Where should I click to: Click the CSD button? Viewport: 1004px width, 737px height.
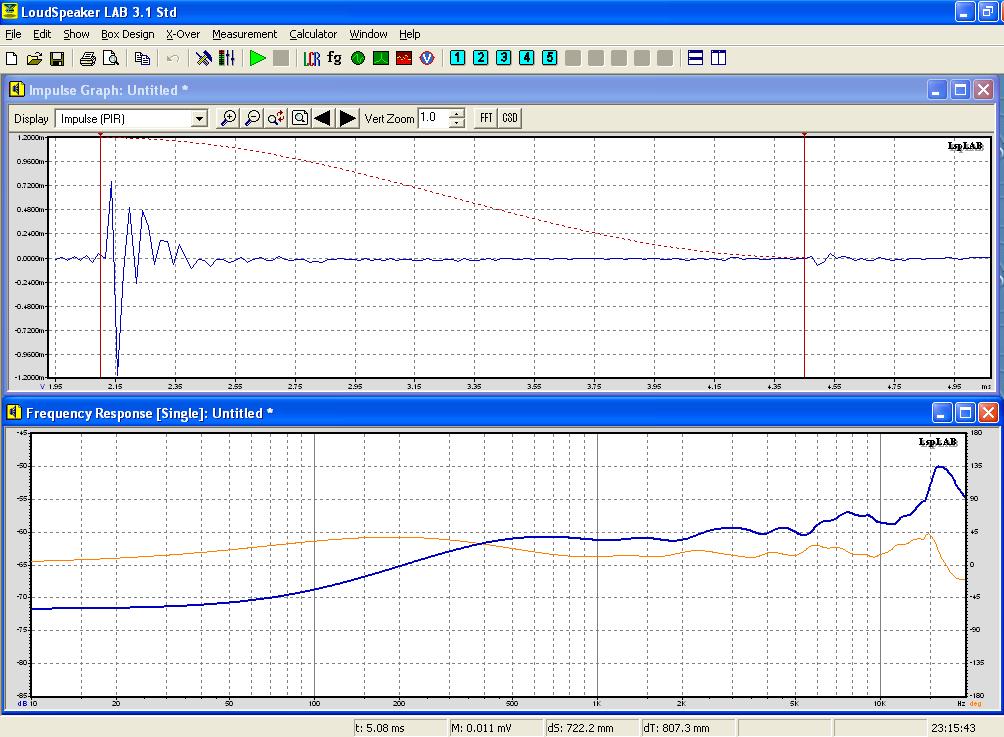(510, 118)
